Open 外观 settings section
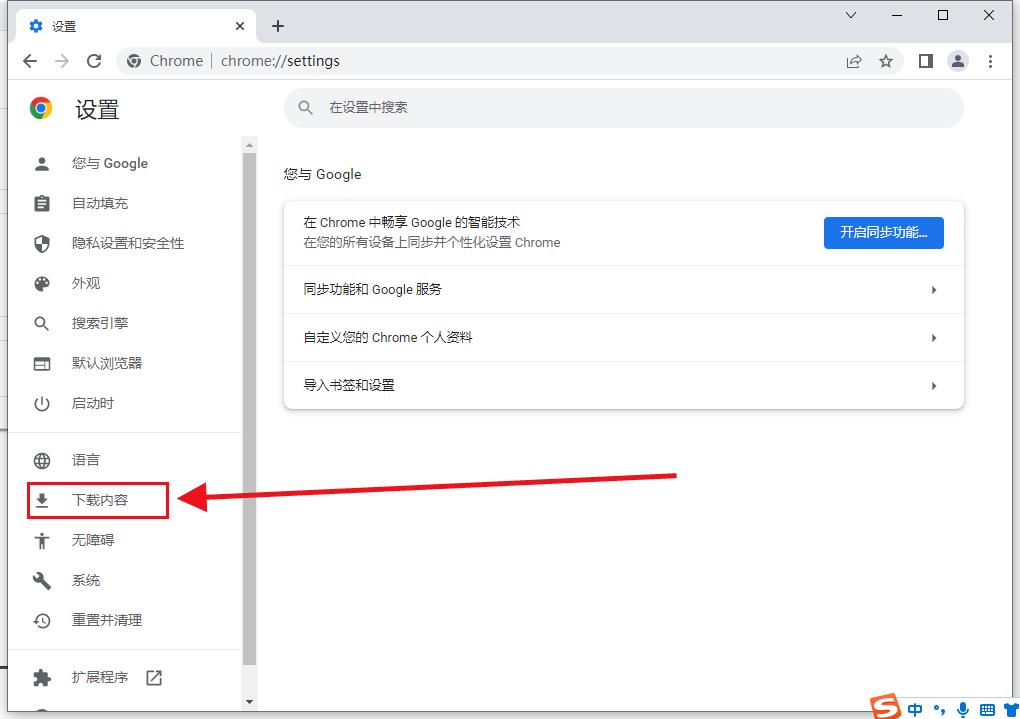Image resolution: width=1020 pixels, height=719 pixels. pyautogui.click(x=86, y=283)
